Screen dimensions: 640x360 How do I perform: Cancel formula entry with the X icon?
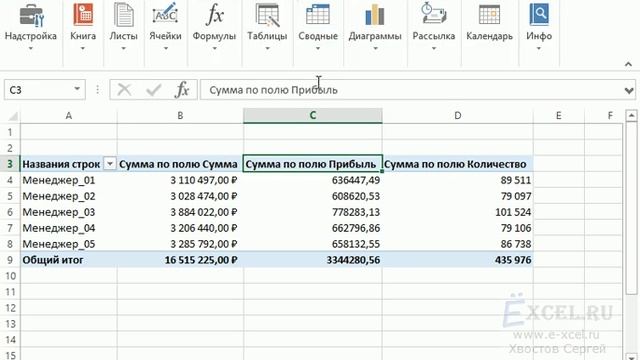(124, 90)
